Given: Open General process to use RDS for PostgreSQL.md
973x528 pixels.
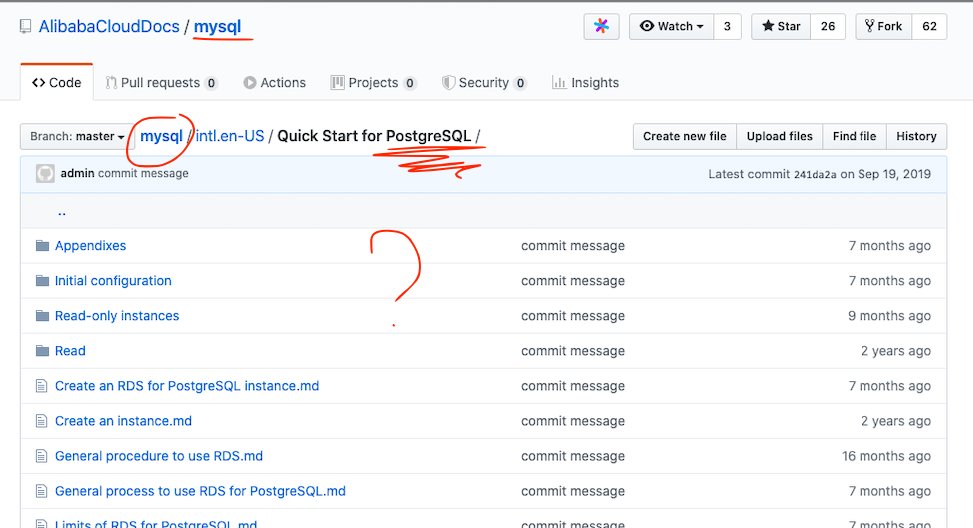Looking at the screenshot, I should [200, 491].
